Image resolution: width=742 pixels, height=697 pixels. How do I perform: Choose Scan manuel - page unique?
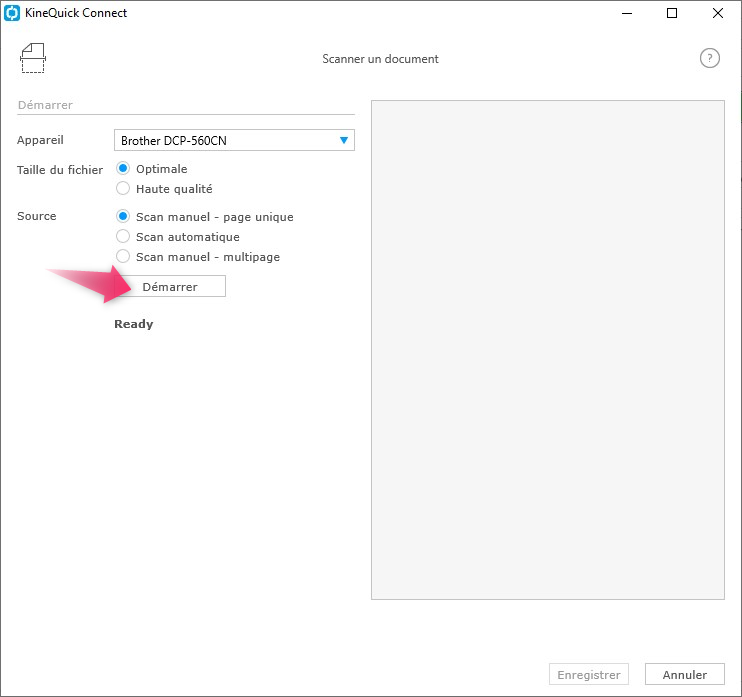[x=205, y=217]
